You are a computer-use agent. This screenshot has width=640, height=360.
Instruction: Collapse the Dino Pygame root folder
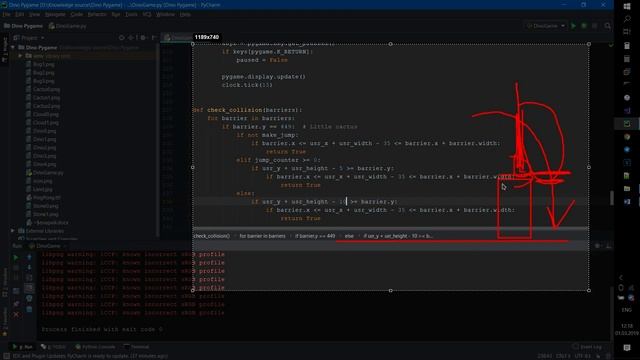coord(13,47)
